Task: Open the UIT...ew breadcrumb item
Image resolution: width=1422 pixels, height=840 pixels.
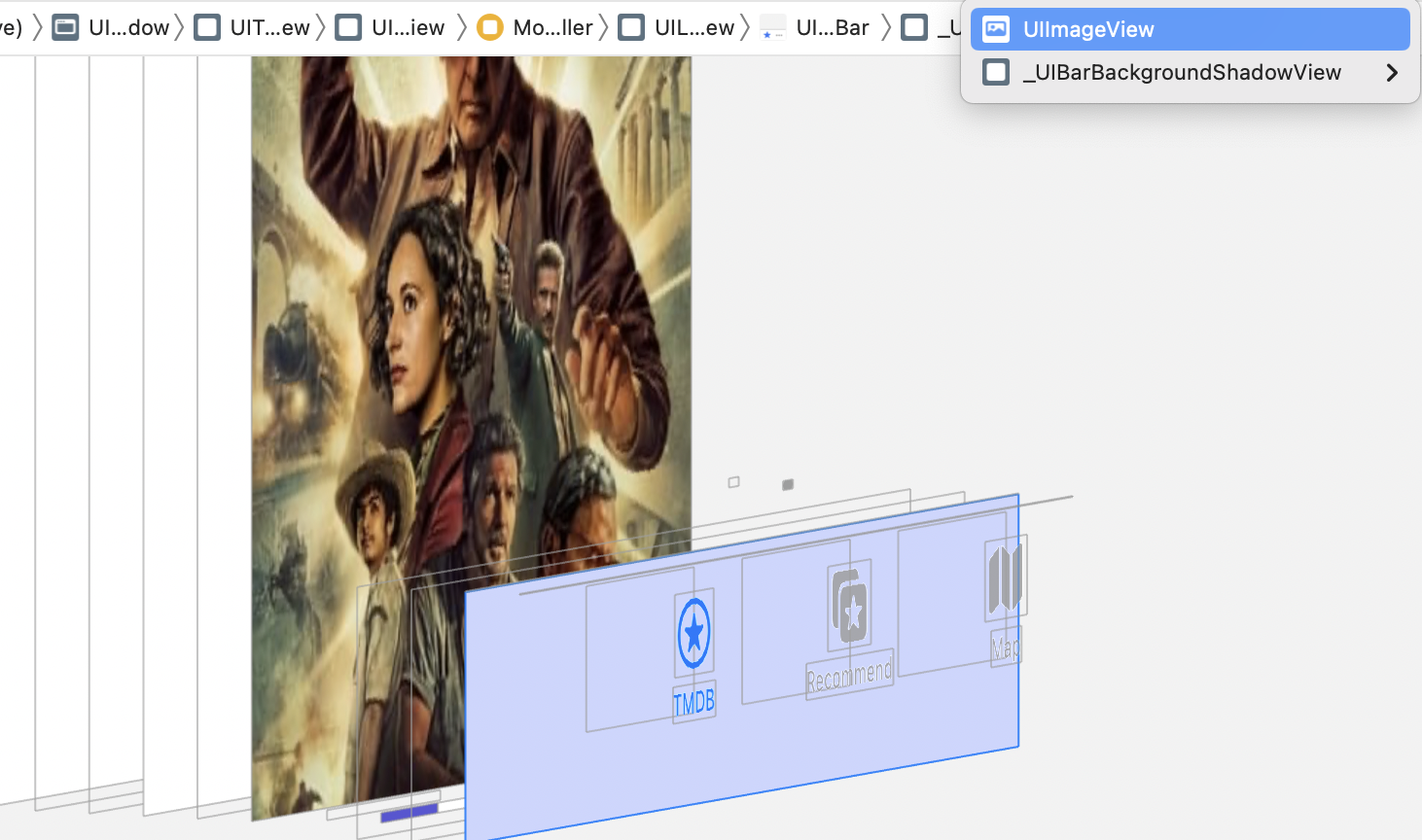Action: tap(252, 27)
